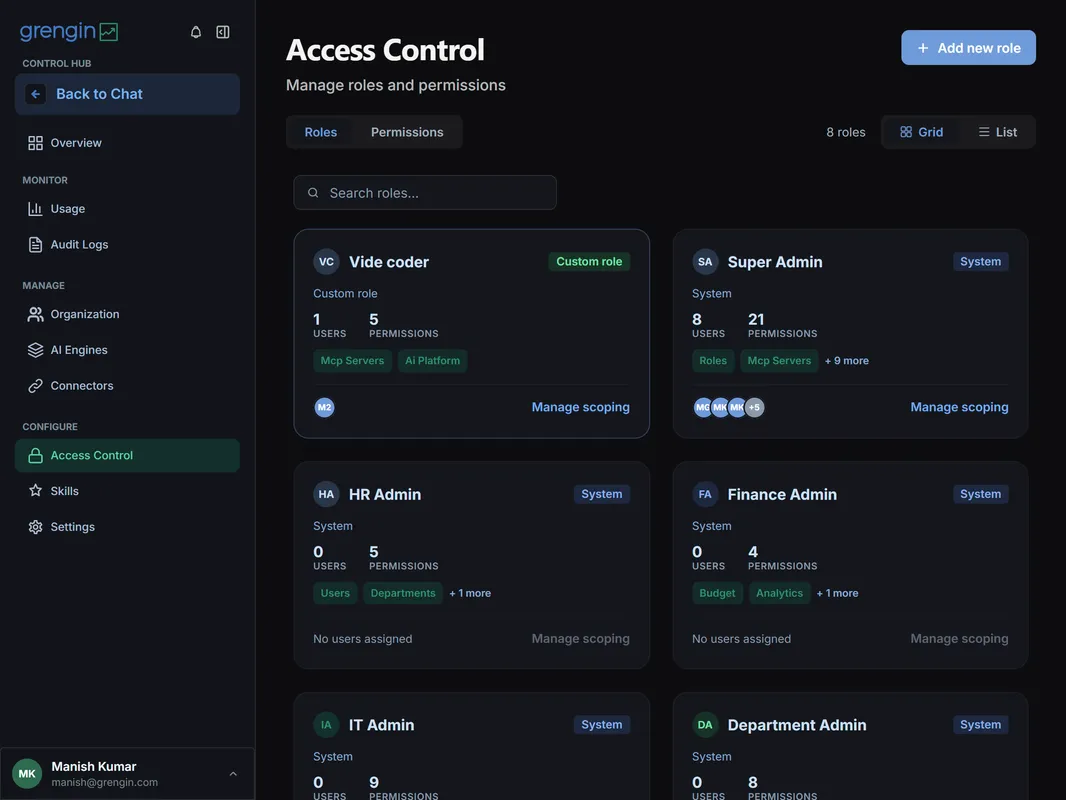Open Connectors section

127,385
